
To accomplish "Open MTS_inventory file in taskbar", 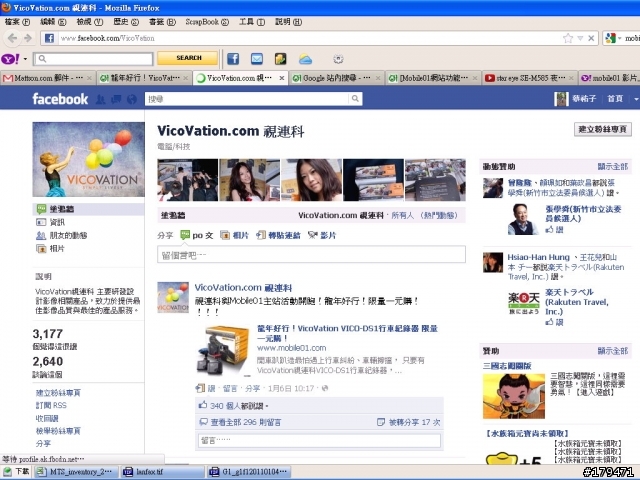I will pyautogui.click(x=76, y=472).
